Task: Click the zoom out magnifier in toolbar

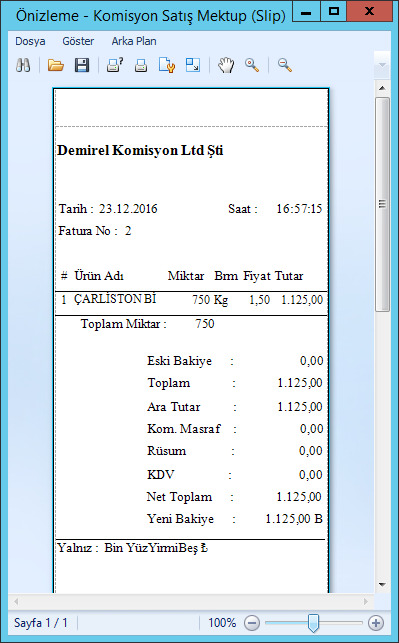Action: [285, 65]
